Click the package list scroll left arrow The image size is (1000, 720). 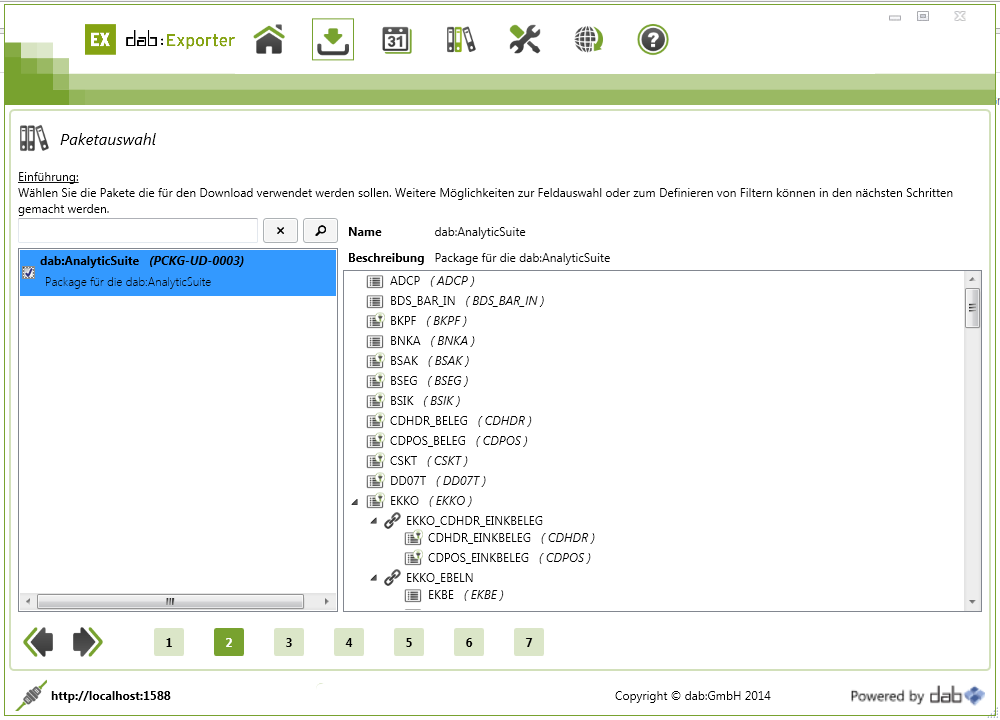[x=27, y=601]
